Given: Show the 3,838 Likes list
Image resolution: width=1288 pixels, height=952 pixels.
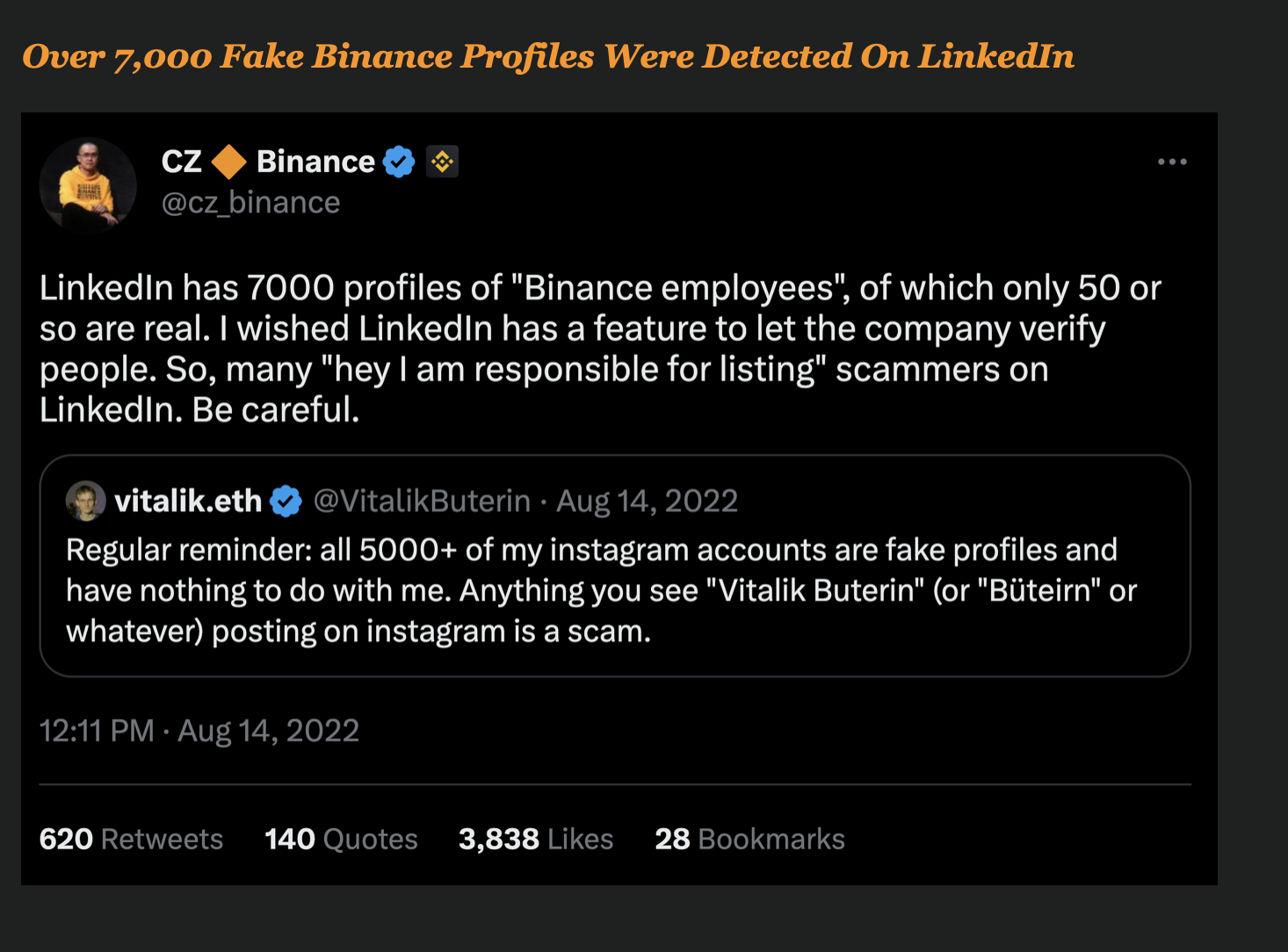Looking at the screenshot, I should pos(535,839).
